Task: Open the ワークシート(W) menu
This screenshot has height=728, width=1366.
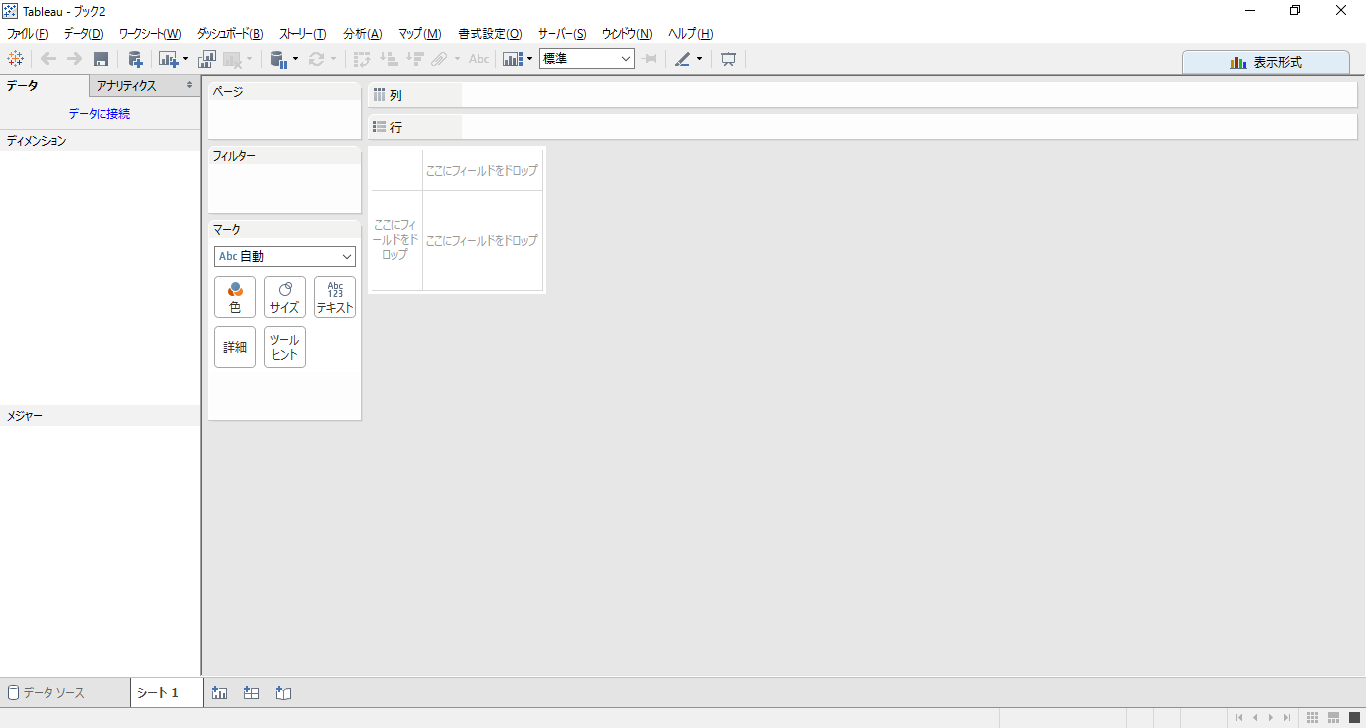Action: tap(150, 34)
